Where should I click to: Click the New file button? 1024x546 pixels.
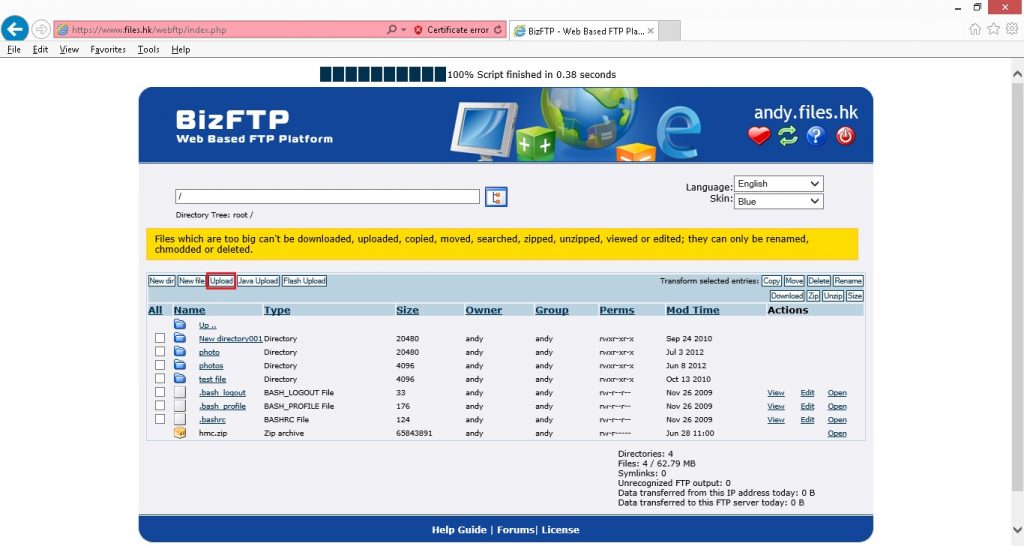[x=191, y=281]
